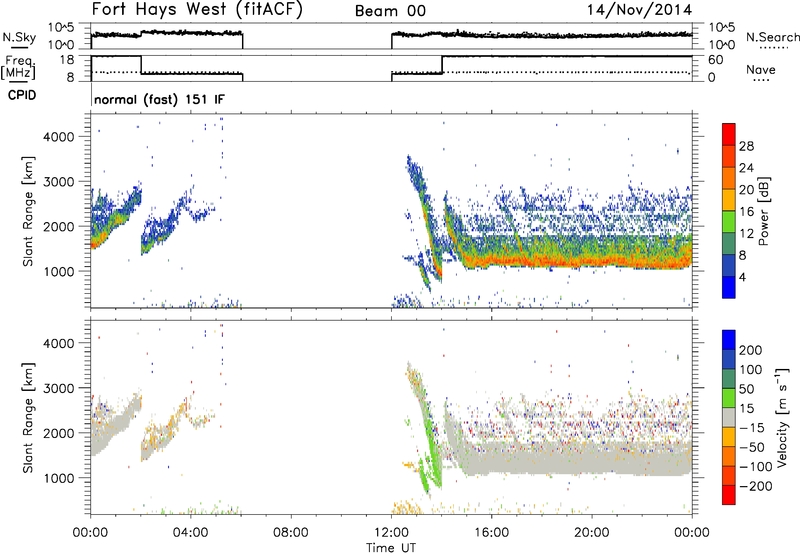This screenshot has height=554, width=800.
Task: Click the 'Slant Range [km]' label of power panel
Action: click(28, 211)
